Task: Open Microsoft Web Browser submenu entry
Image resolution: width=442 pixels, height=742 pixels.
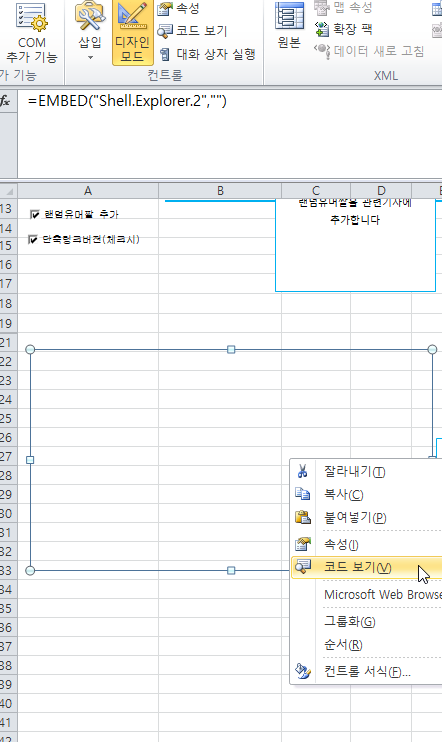Action: click(x=367, y=594)
